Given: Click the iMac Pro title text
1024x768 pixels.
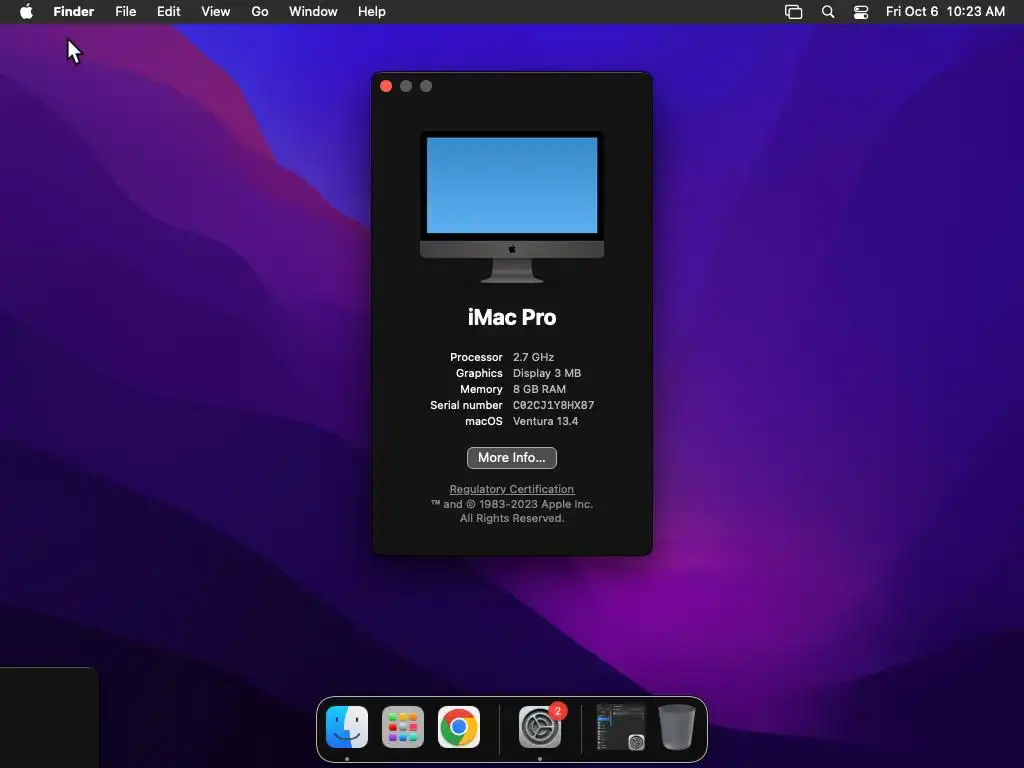Looking at the screenshot, I should click(512, 317).
